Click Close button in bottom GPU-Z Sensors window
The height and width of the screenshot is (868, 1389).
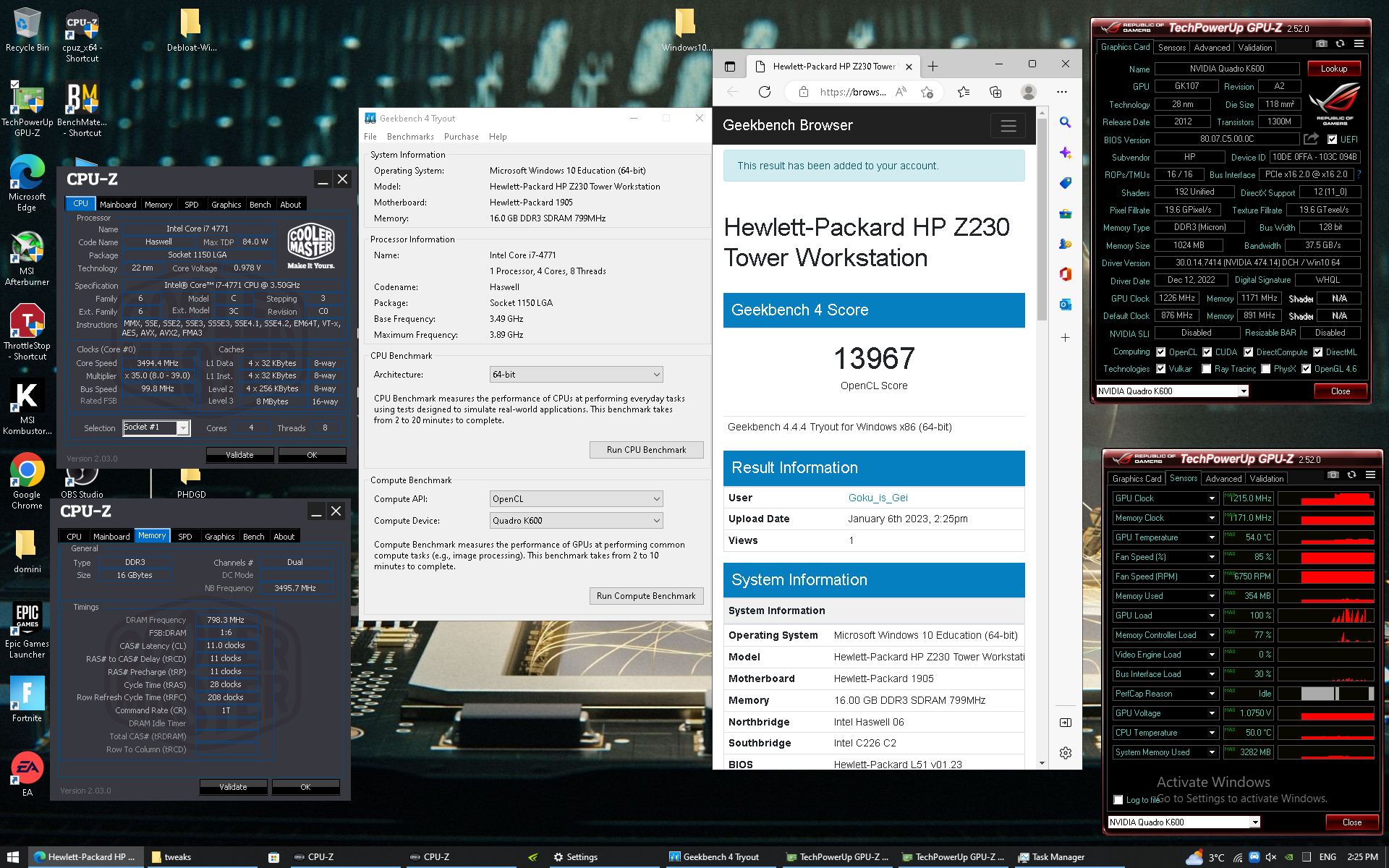click(x=1351, y=822)
